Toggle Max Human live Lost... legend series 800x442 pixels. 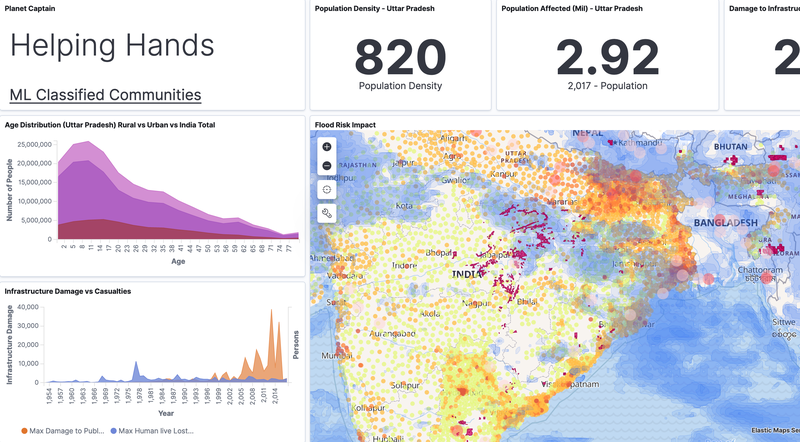(x=151, y=431)
